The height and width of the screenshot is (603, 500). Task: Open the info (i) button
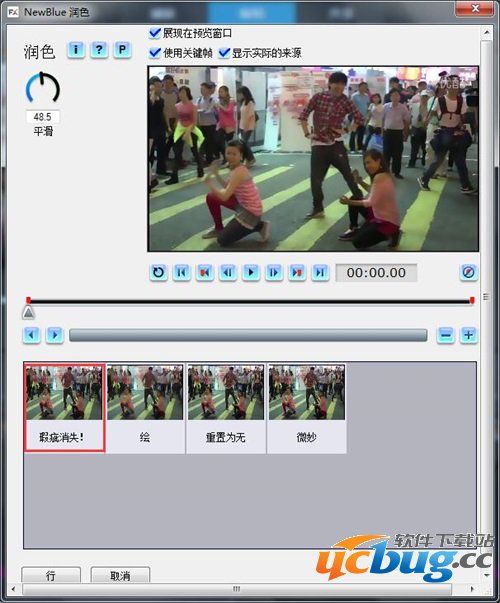[76, 50]
